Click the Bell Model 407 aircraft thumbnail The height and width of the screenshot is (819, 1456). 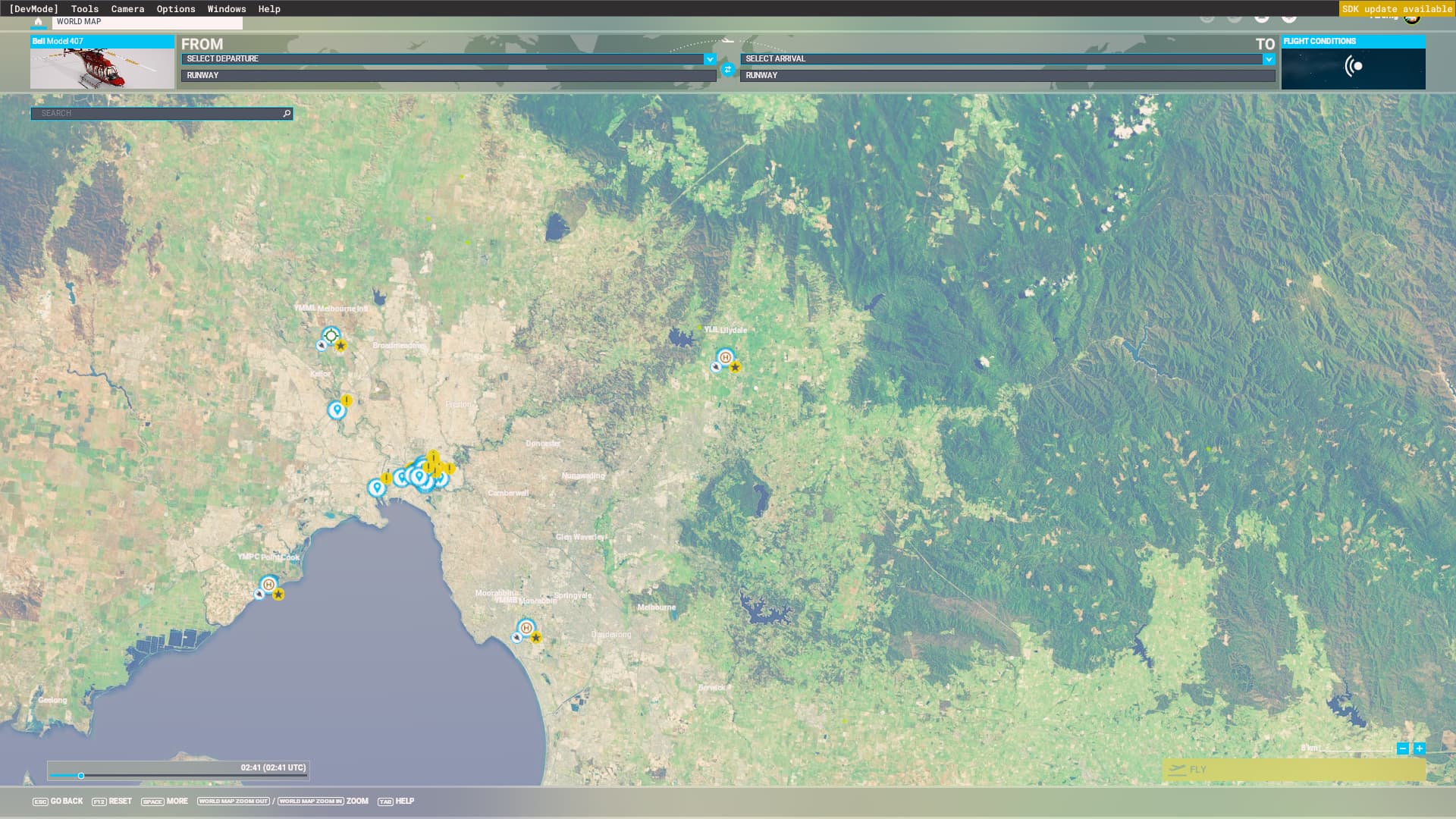click(x=102, y=68)
